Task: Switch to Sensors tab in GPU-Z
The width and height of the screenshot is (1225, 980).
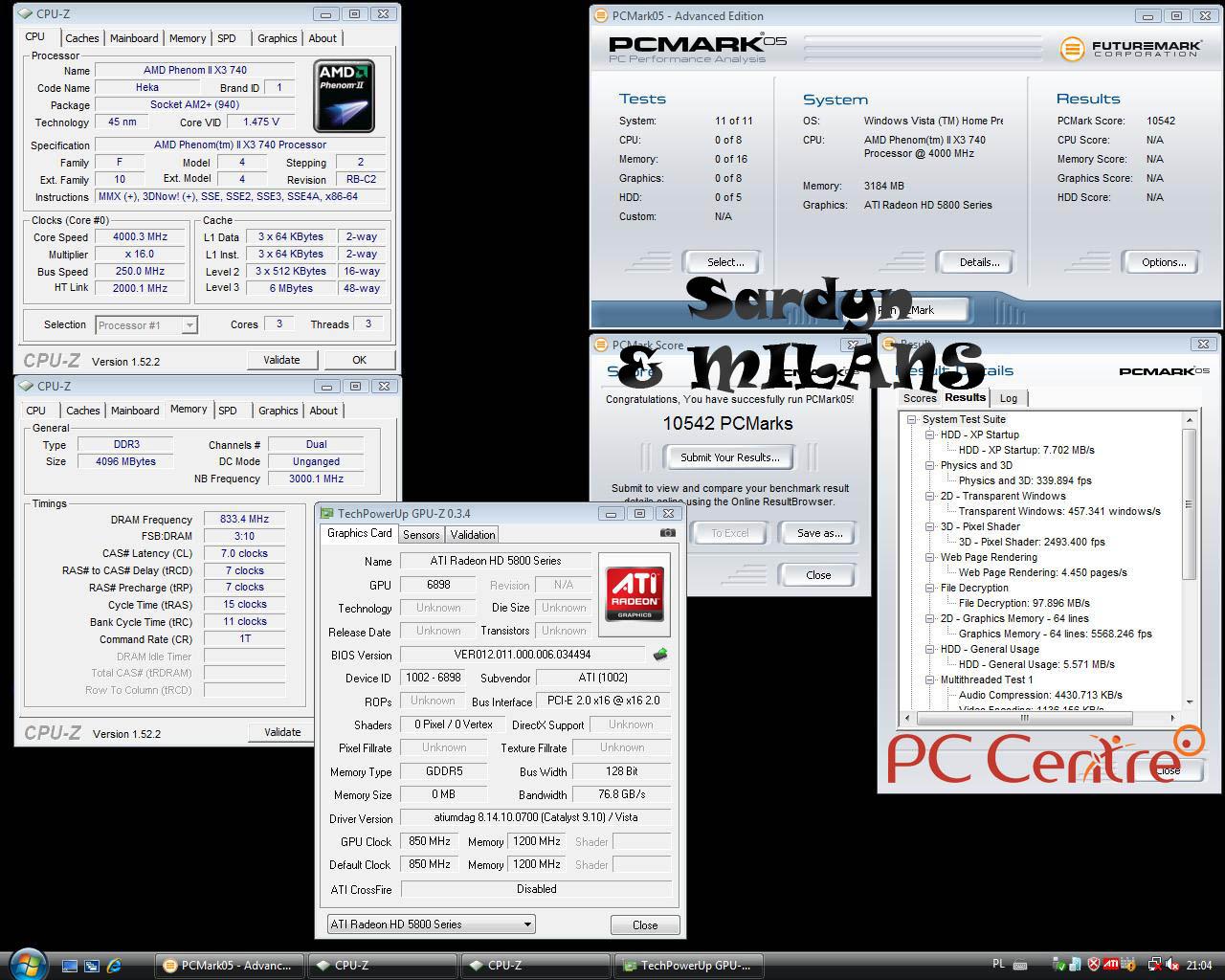Action: click(421, 535)
